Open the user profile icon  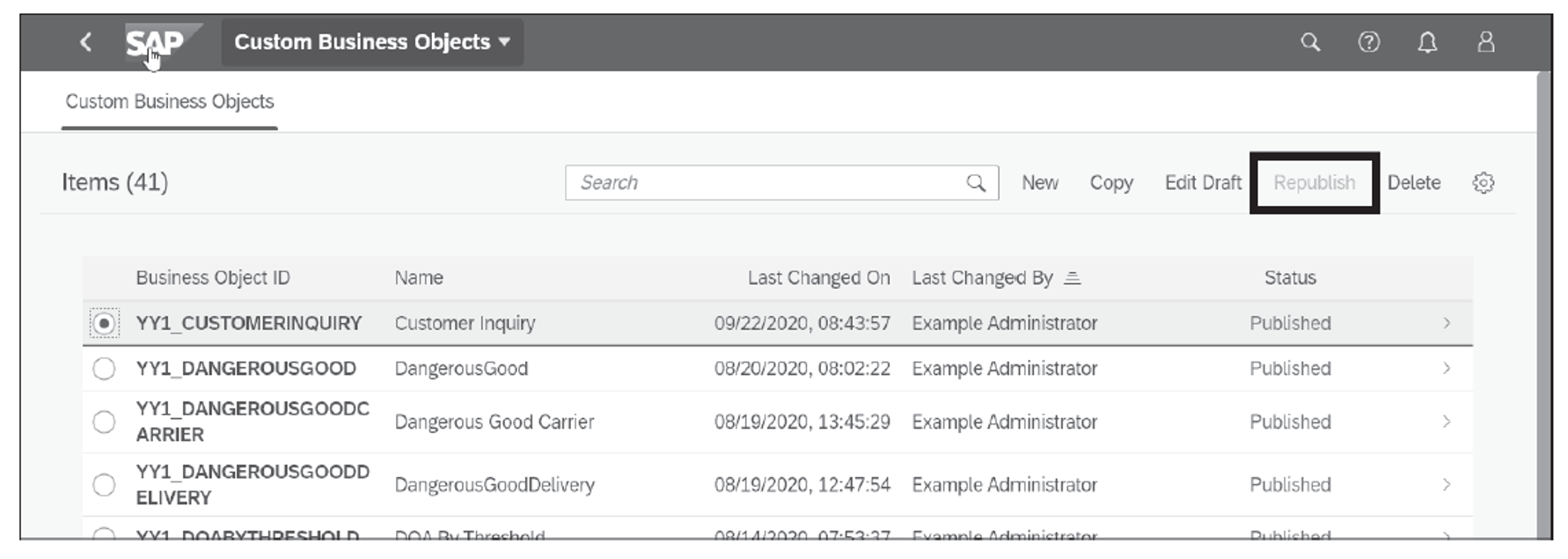click(x=1485, y=41)
